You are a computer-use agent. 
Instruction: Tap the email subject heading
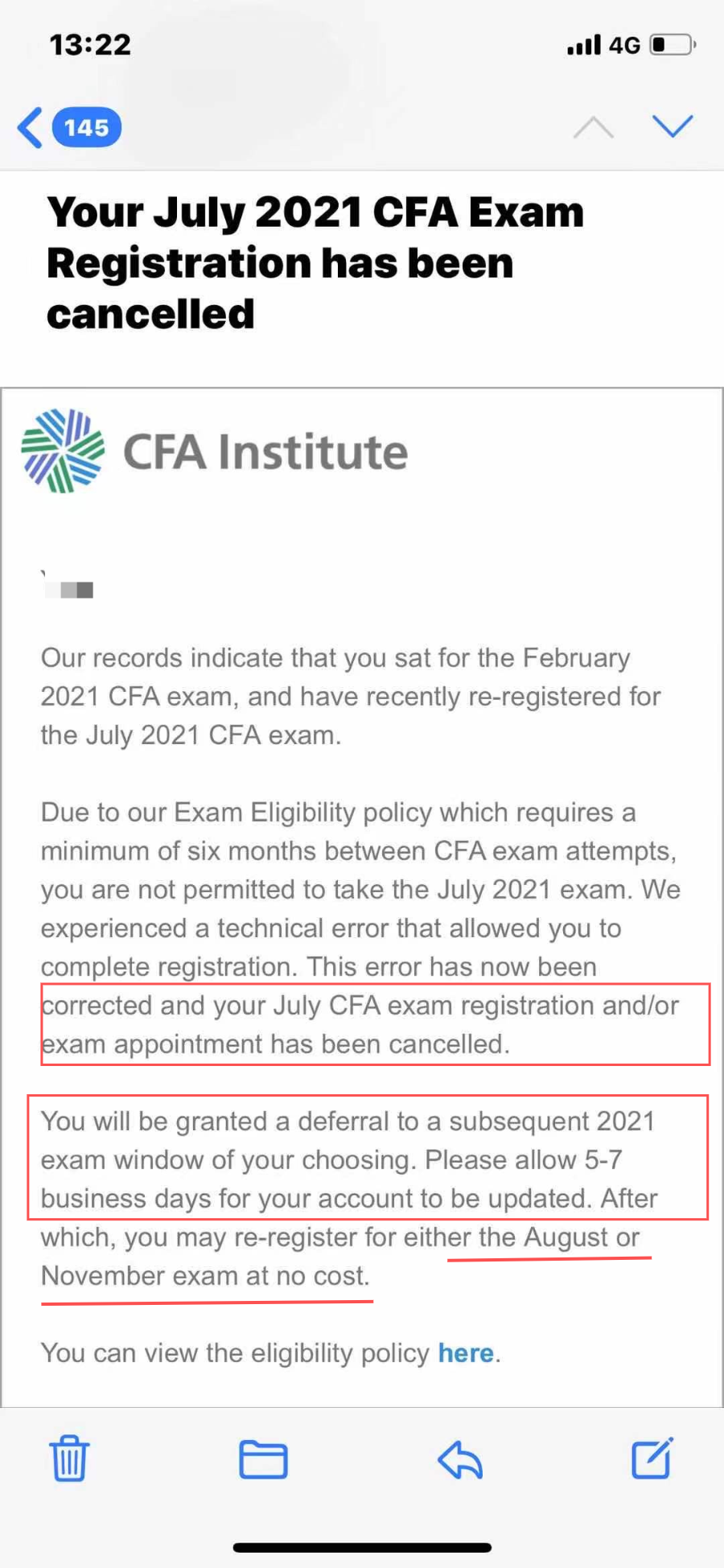pyautogui.click(x=314, y=263)
